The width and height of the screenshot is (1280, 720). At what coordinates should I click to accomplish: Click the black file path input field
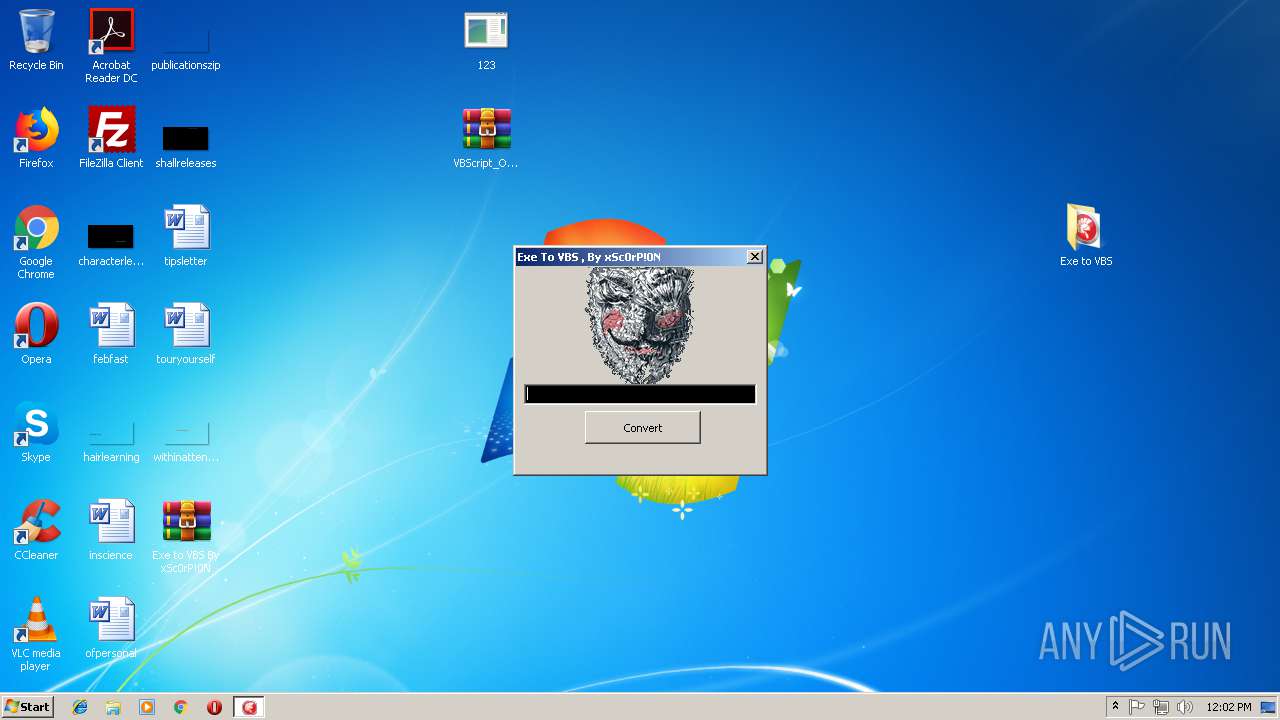click(640, 394)
